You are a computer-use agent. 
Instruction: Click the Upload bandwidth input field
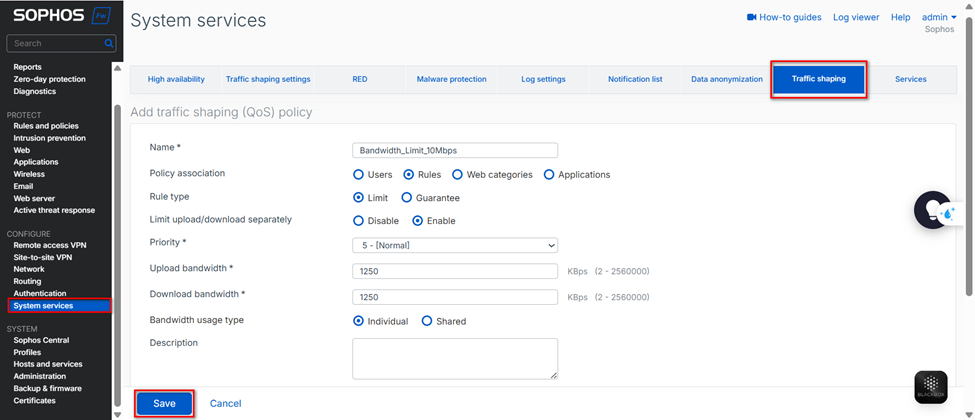point(455,271)
